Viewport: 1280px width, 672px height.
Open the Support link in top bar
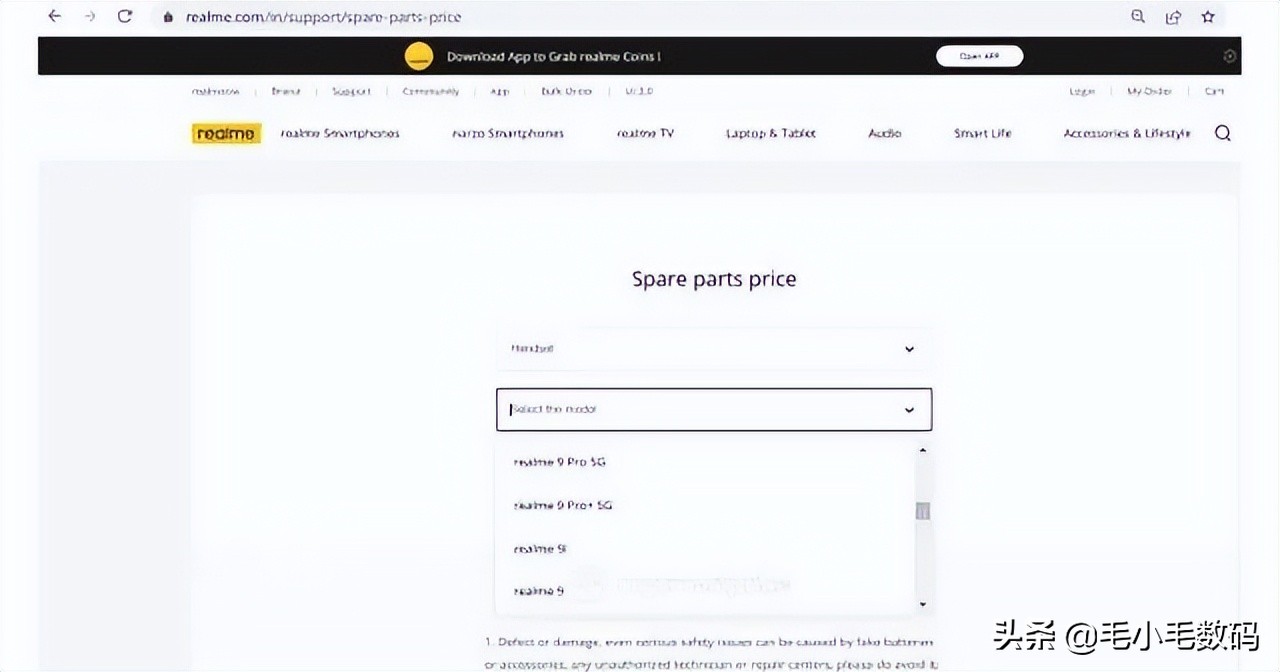tap(351, 91)
